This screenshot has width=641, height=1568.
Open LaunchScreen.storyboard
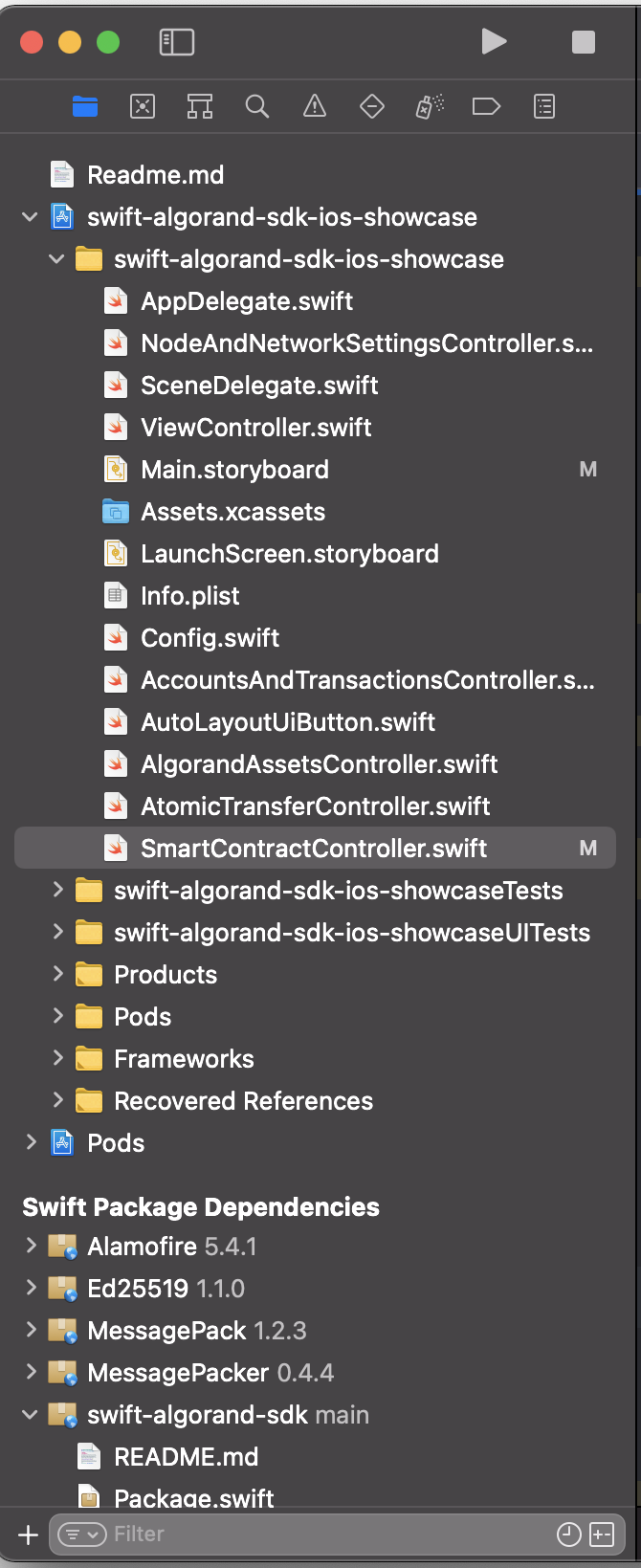pos(290,554)
